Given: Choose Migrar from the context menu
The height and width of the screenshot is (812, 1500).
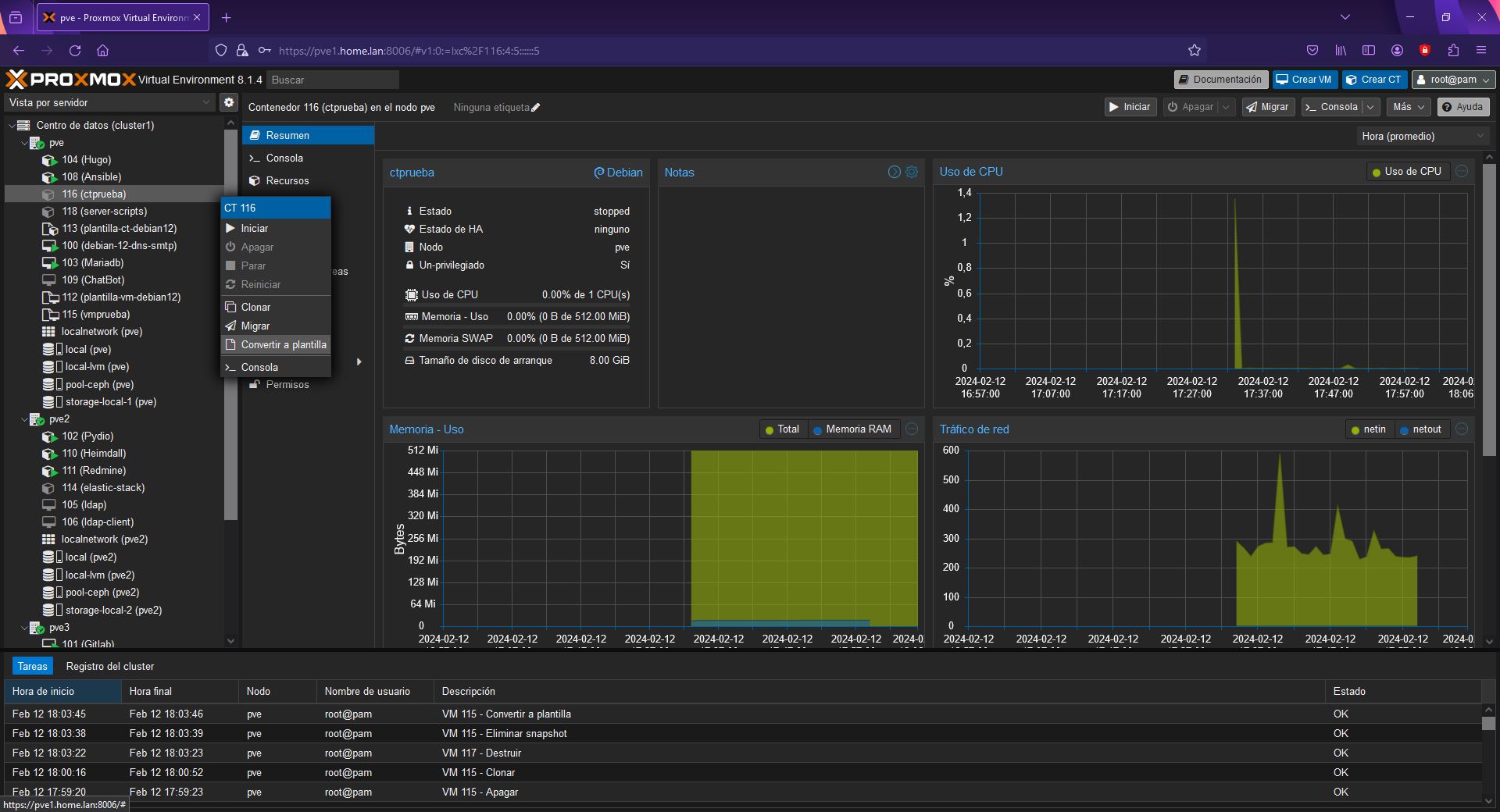Looking at the screenshot, I should (276, 326).
